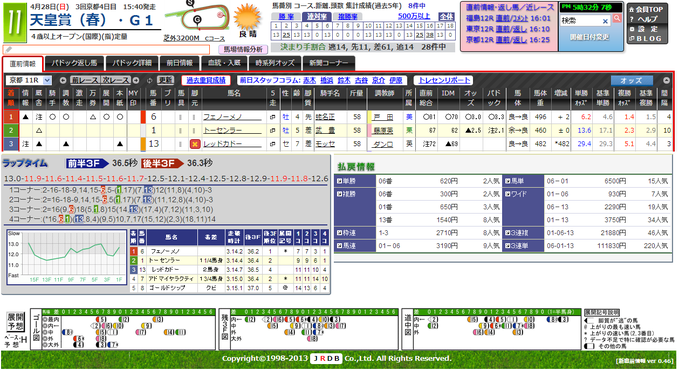Select the 連対率 stats tab
Image resolution: width=679 pixels, height=370 pixels.
point(317,16)
